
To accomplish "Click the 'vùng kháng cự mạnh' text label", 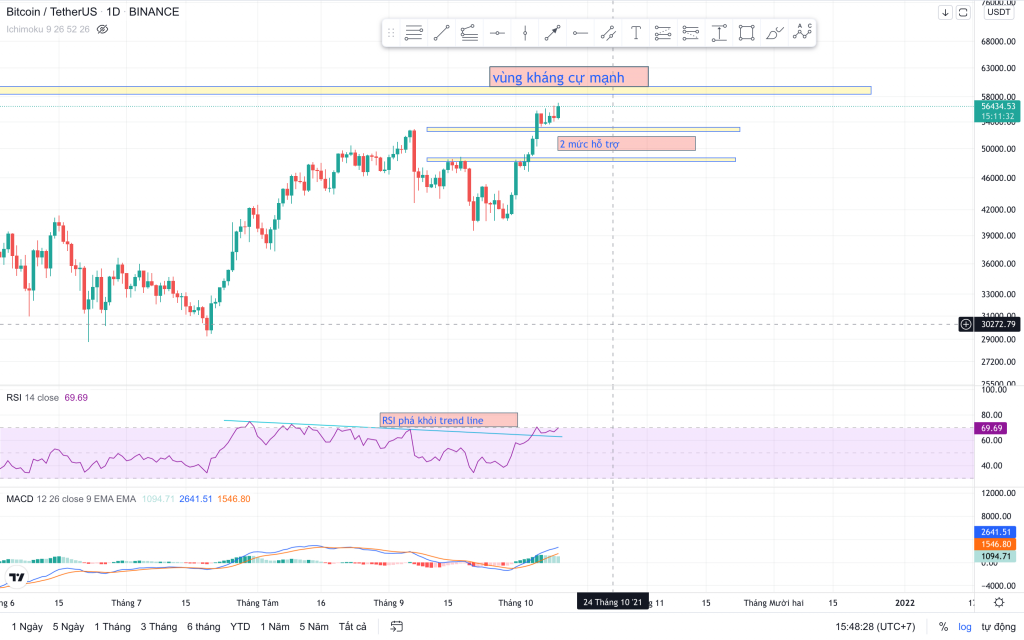I will click(569, 76).
